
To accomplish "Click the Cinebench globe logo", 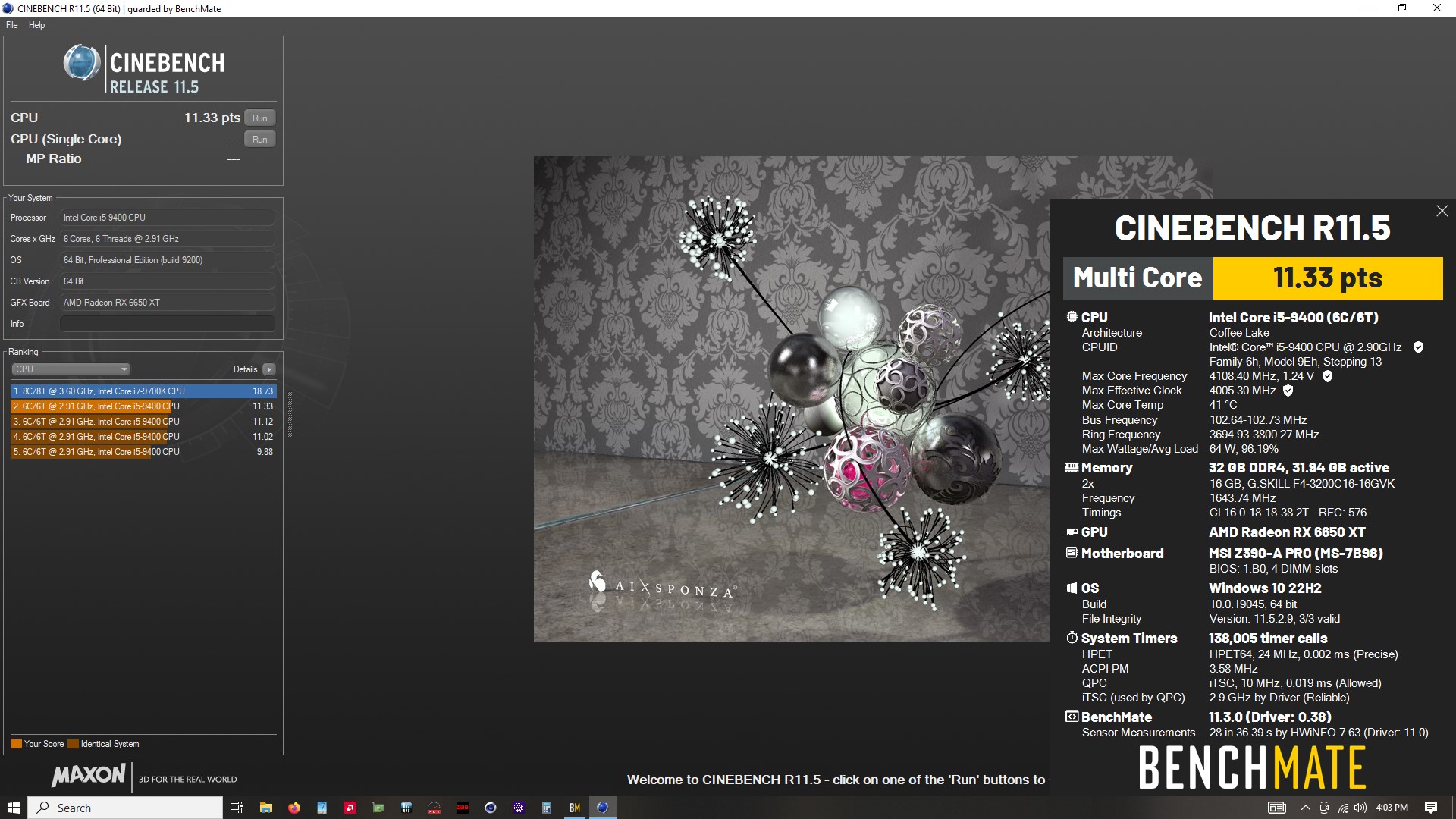I will click(x=81, y=63).
